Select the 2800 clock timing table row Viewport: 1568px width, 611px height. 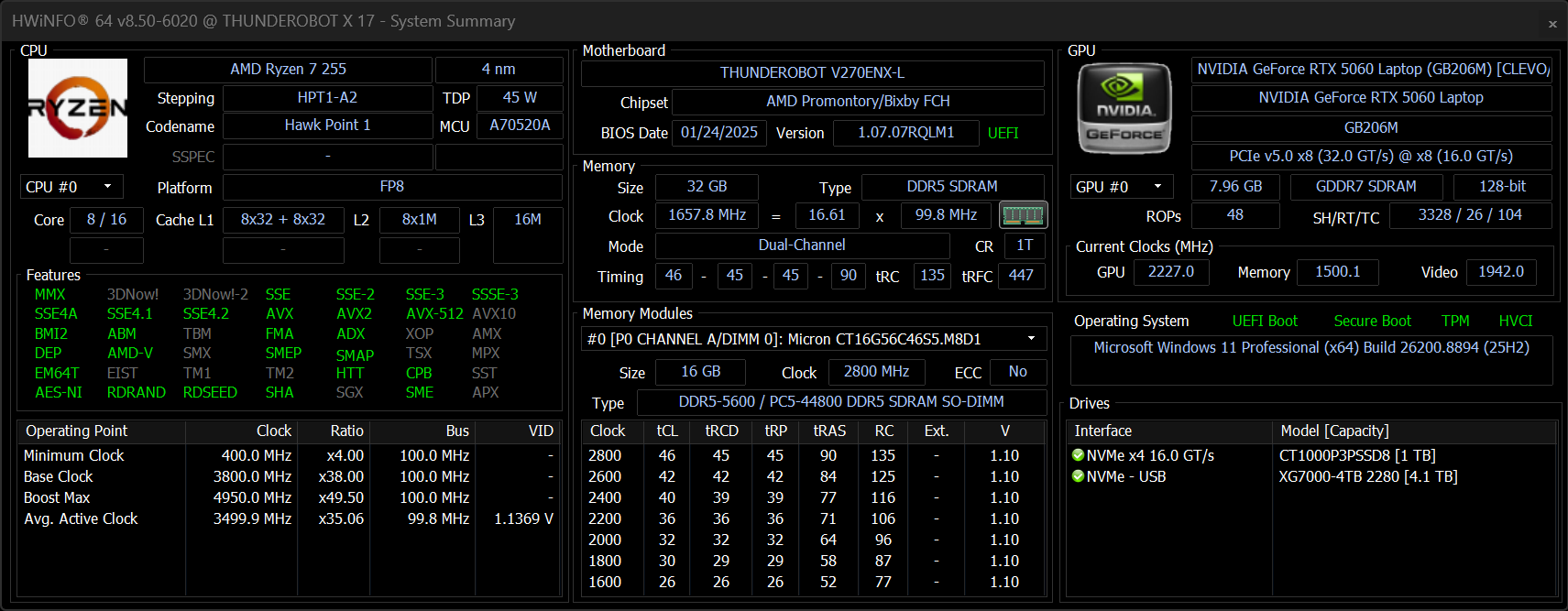(814, 455)
